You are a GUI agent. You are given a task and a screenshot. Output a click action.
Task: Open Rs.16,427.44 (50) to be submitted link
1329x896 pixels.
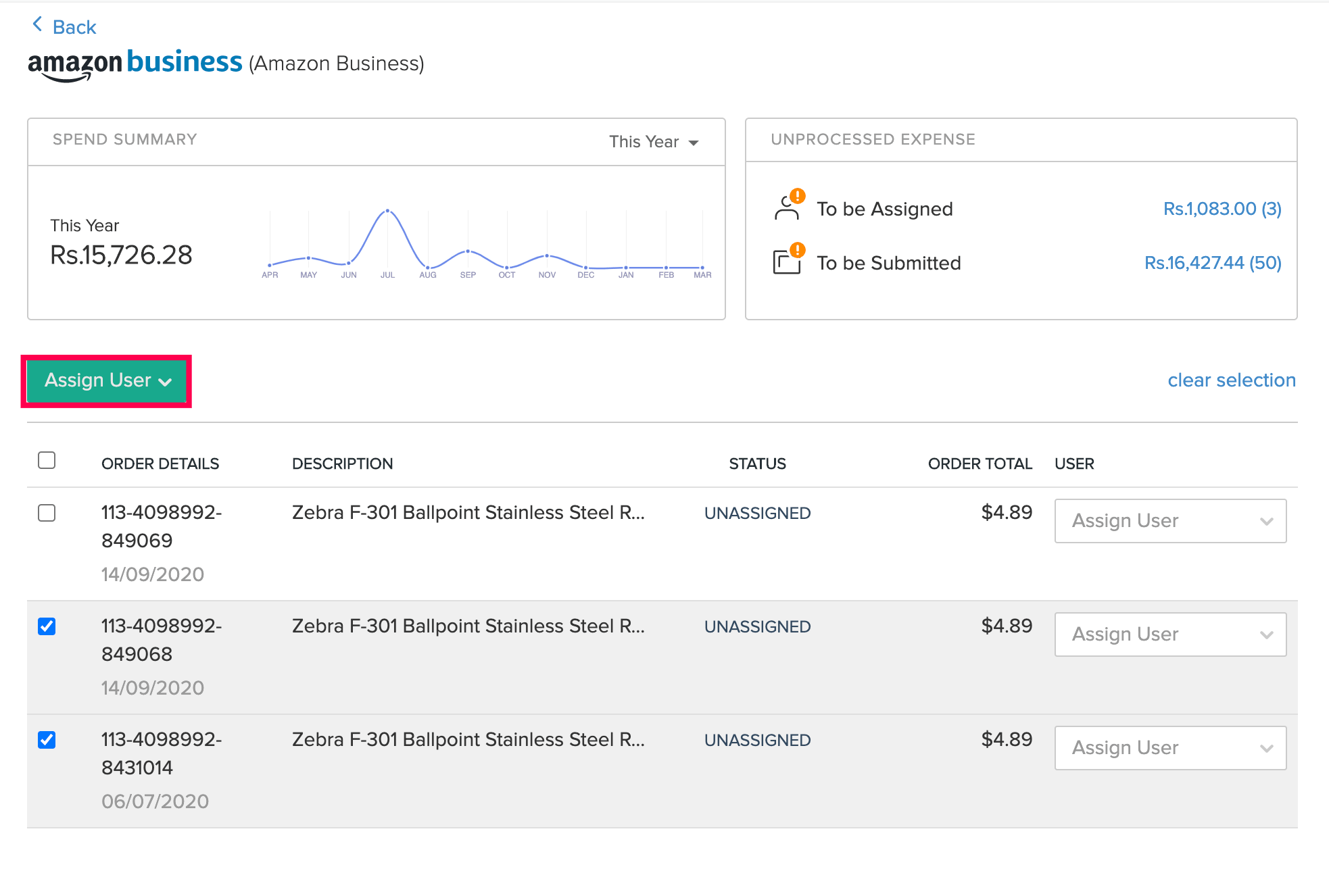[x=1212, y=263]
